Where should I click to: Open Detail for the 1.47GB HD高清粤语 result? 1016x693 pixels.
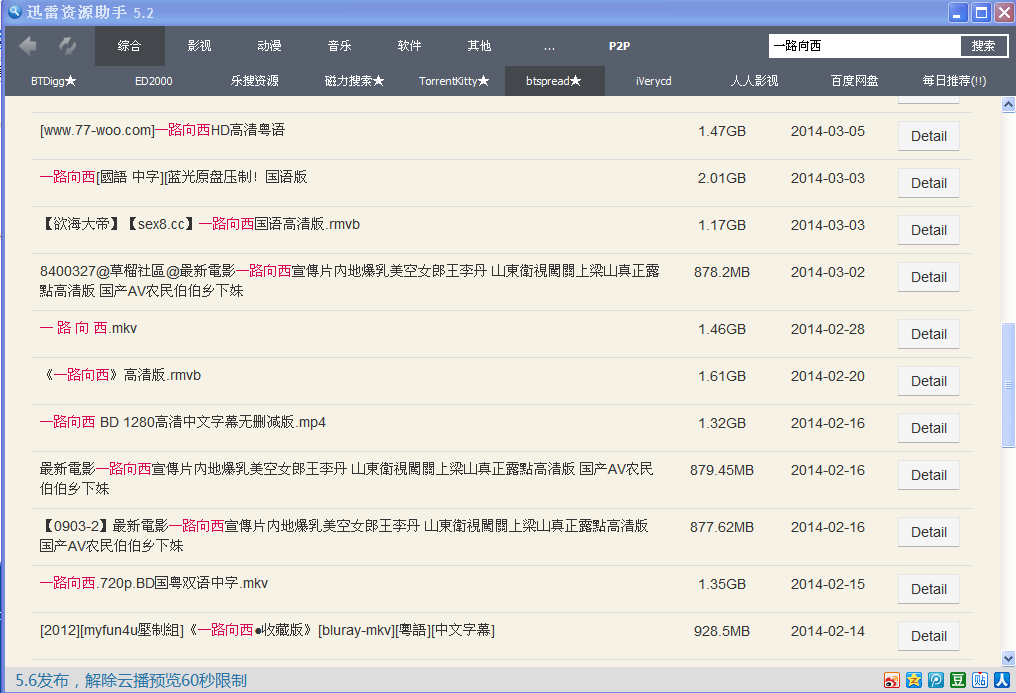[929, 136]
